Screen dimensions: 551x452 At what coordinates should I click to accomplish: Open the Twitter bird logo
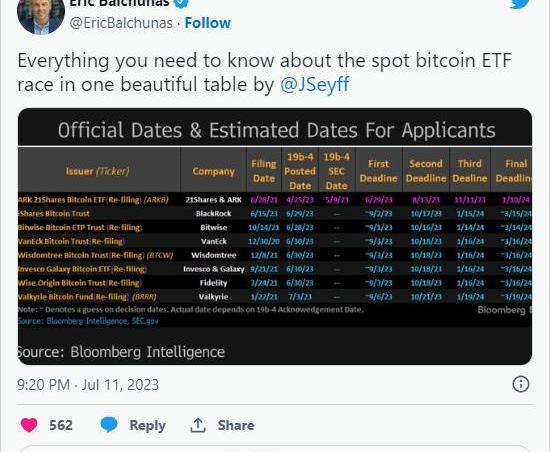520,4
